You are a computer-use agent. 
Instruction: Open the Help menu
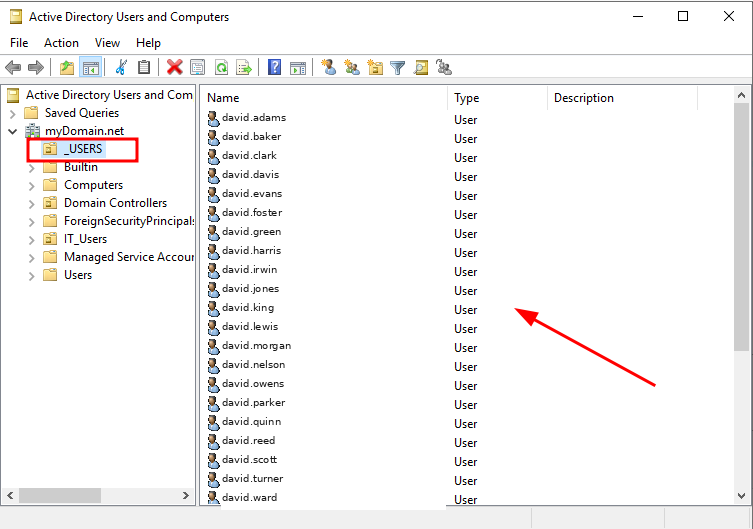(x=148, y=43)
